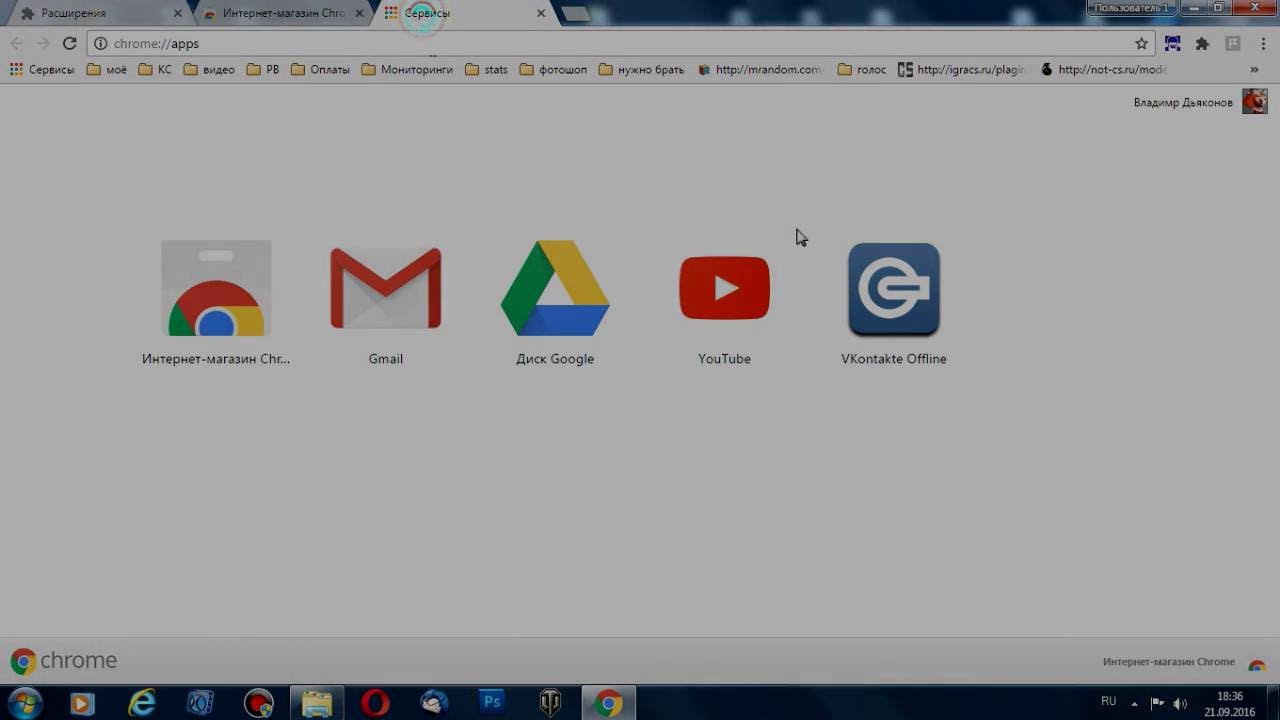Open File Explorer from the taskbar
1280x720 pixels.
[x=317, y=703]
